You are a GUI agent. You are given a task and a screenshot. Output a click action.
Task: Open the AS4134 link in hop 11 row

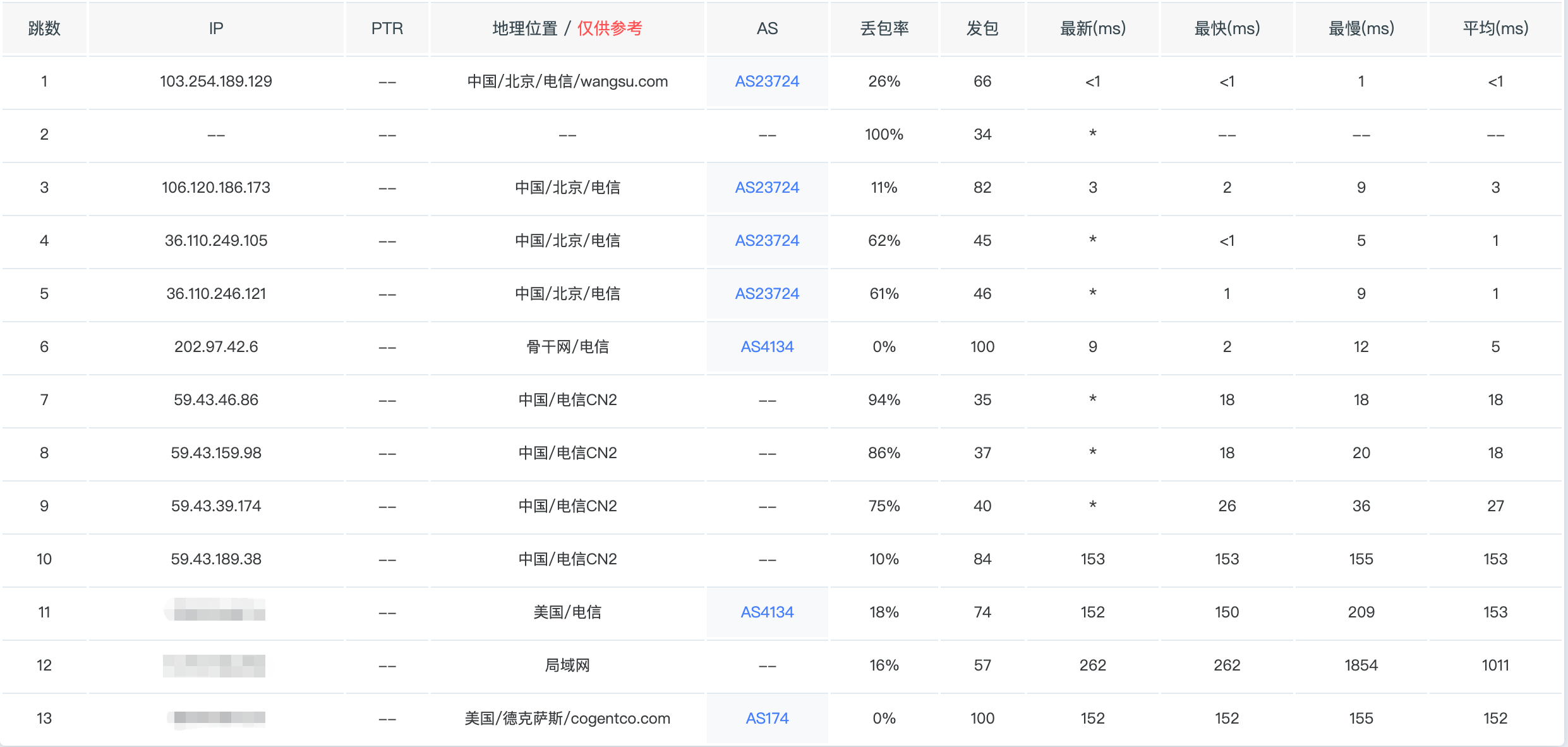pos(767,612)
